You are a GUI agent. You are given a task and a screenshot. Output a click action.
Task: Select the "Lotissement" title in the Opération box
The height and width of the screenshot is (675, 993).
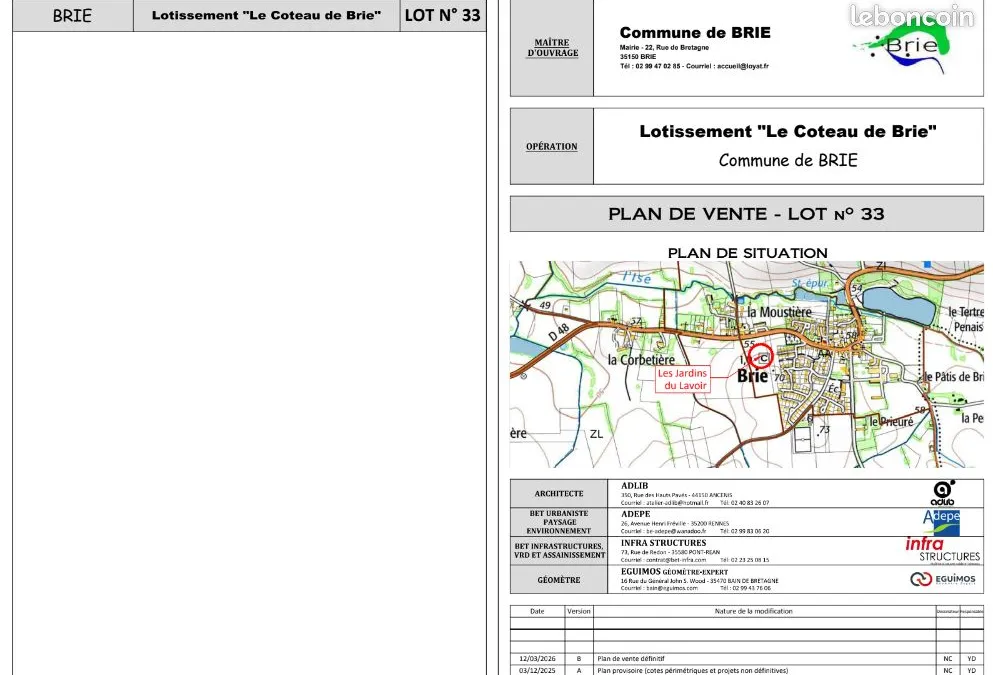pos(788,131)
